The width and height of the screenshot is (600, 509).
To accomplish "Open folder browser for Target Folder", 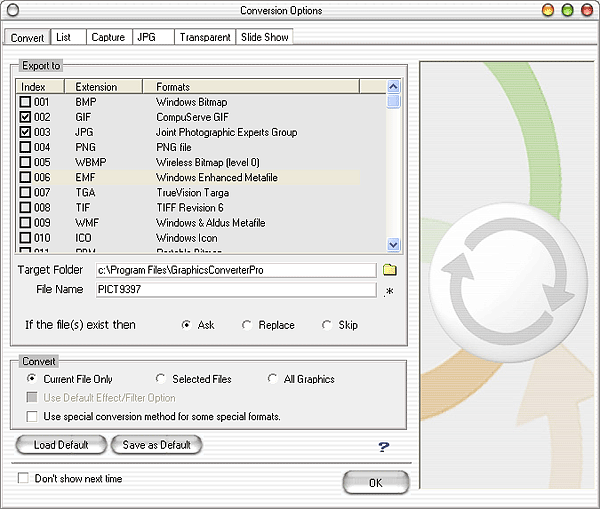I will tap(390, 270).
